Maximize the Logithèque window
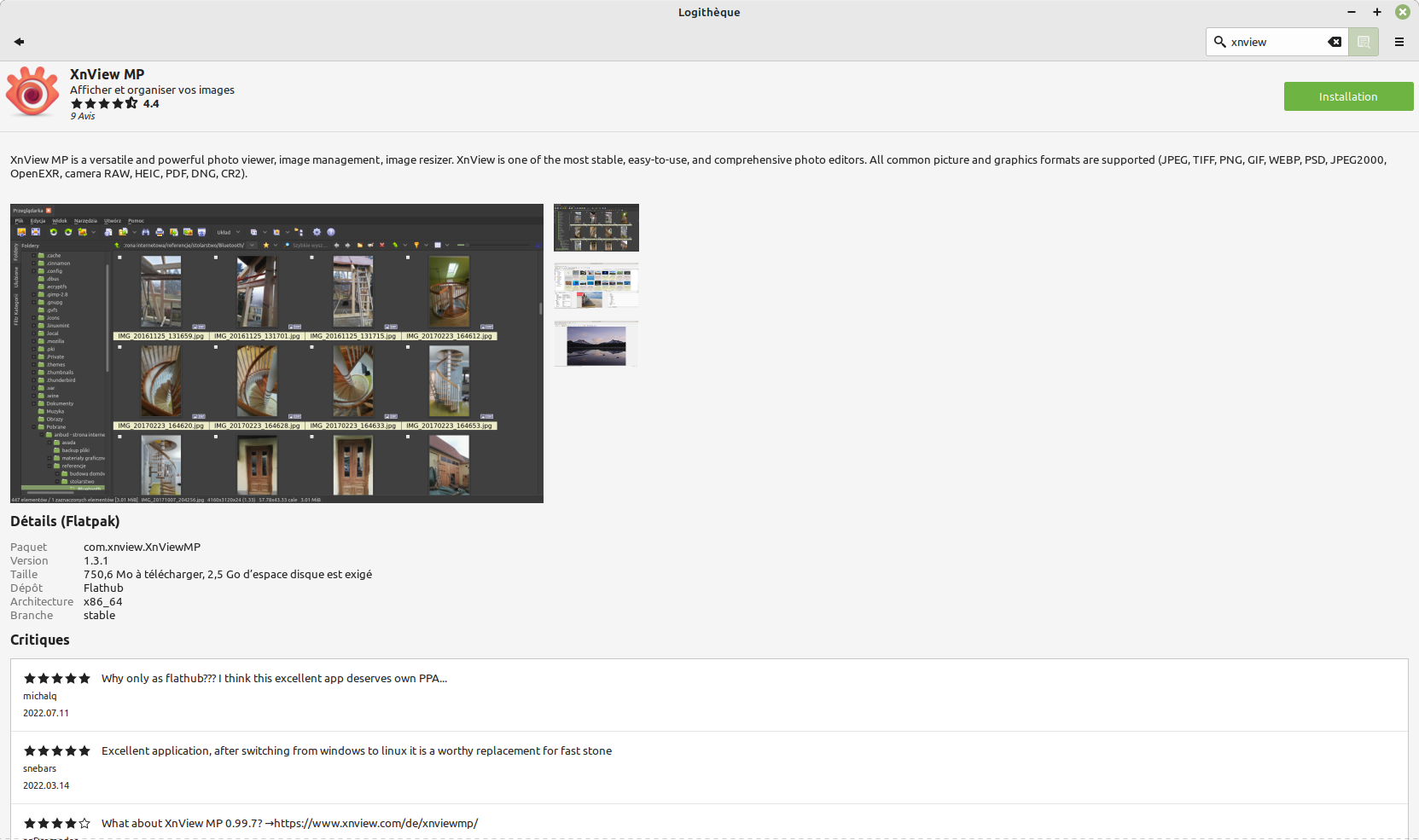 click(1377, 12)
